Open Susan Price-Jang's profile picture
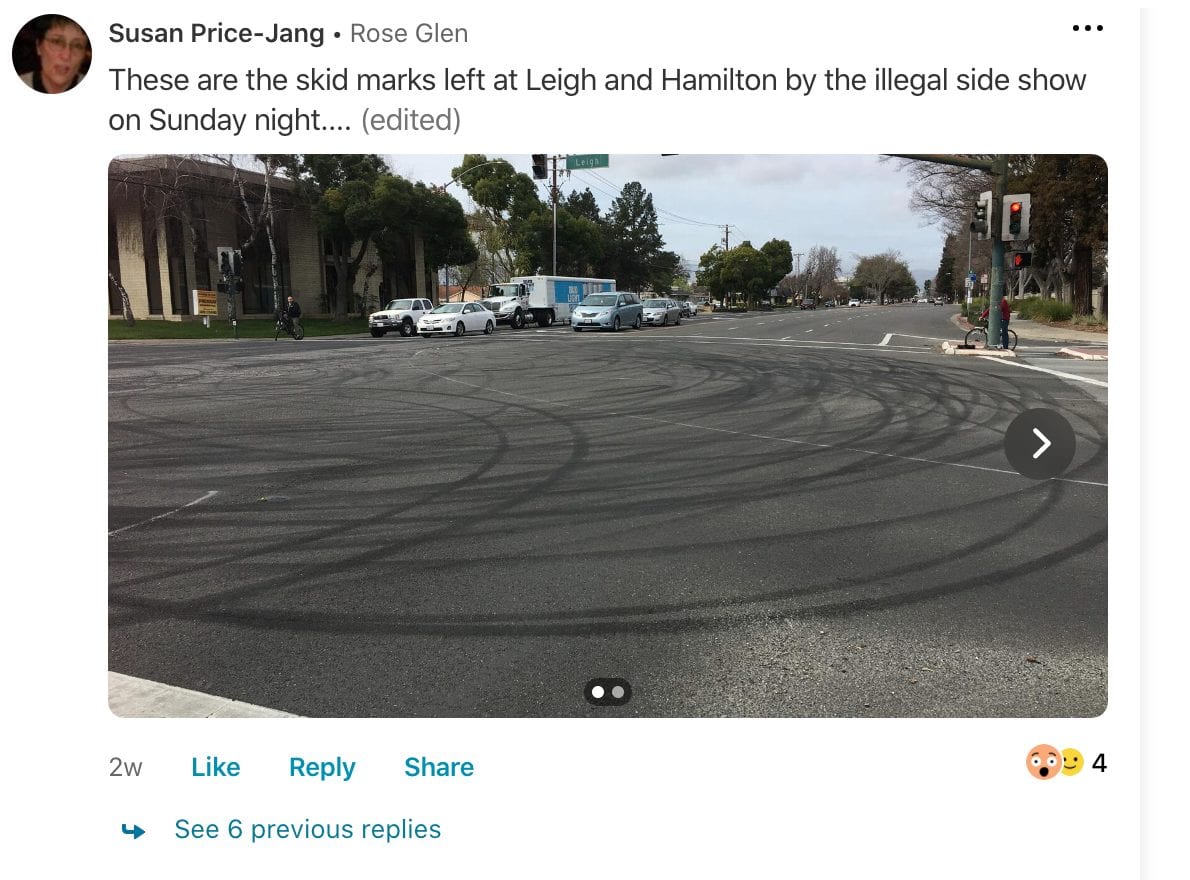 52,54
